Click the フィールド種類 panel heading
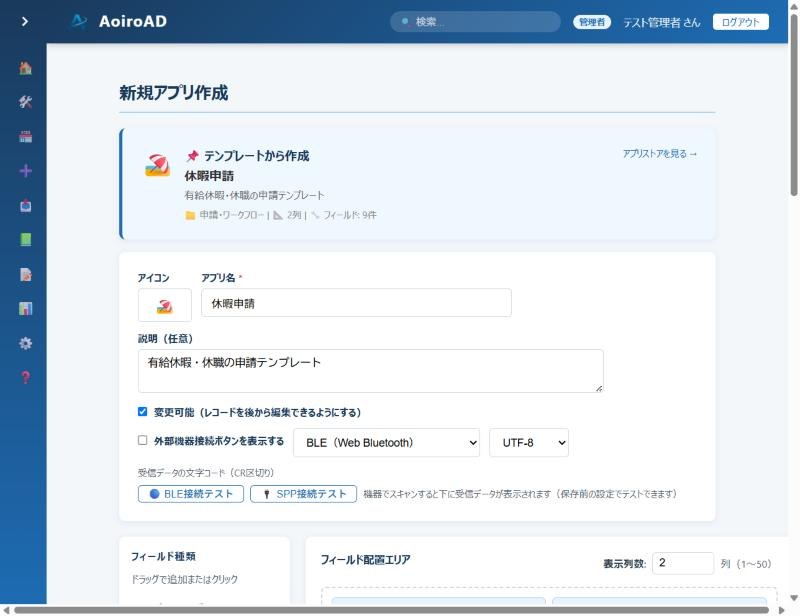The width and height of the screenshot is (800, 616). 163,556
